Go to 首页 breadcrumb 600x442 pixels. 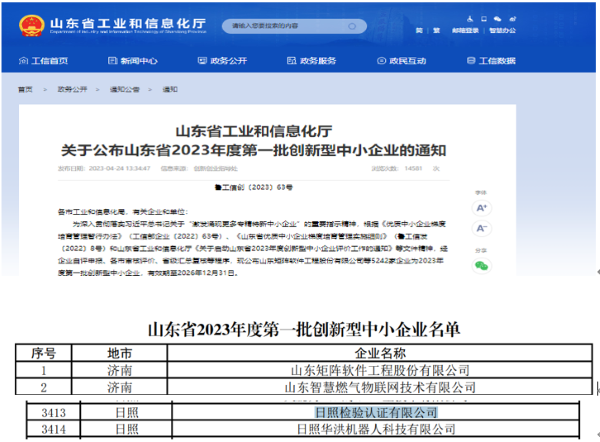(25, 89)
